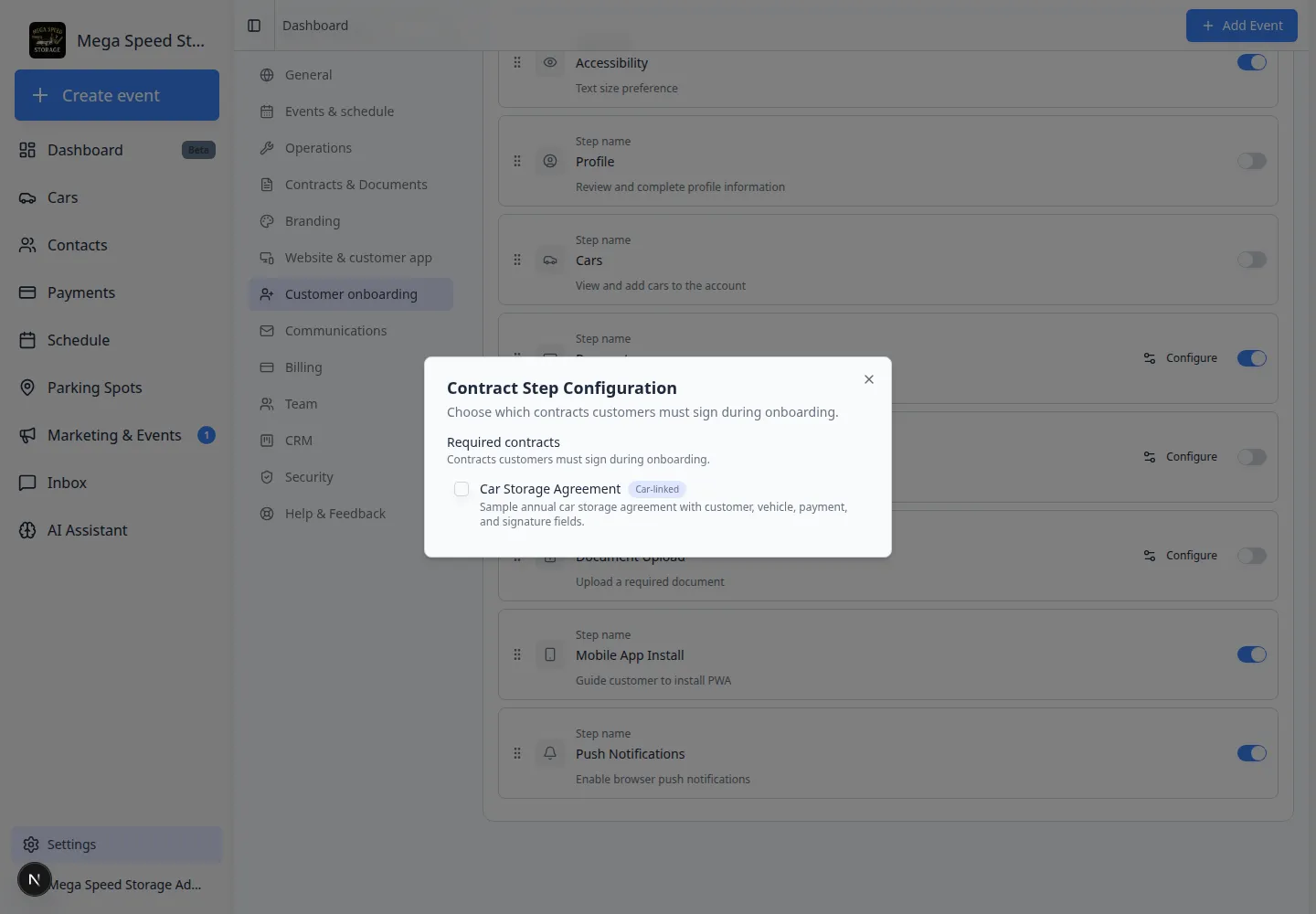This screenshot has width=1316, height=914.
Task: Click the Security shield icon
Action: click(267, 477)
